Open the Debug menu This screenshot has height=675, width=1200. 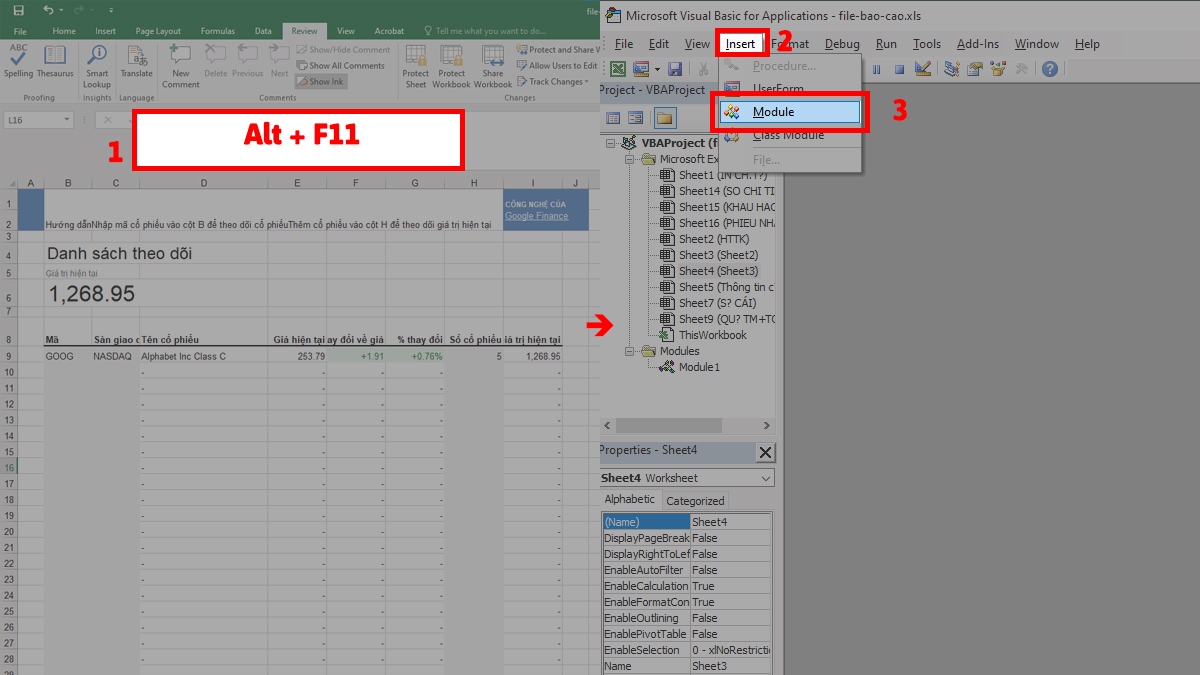pos(842,43)
